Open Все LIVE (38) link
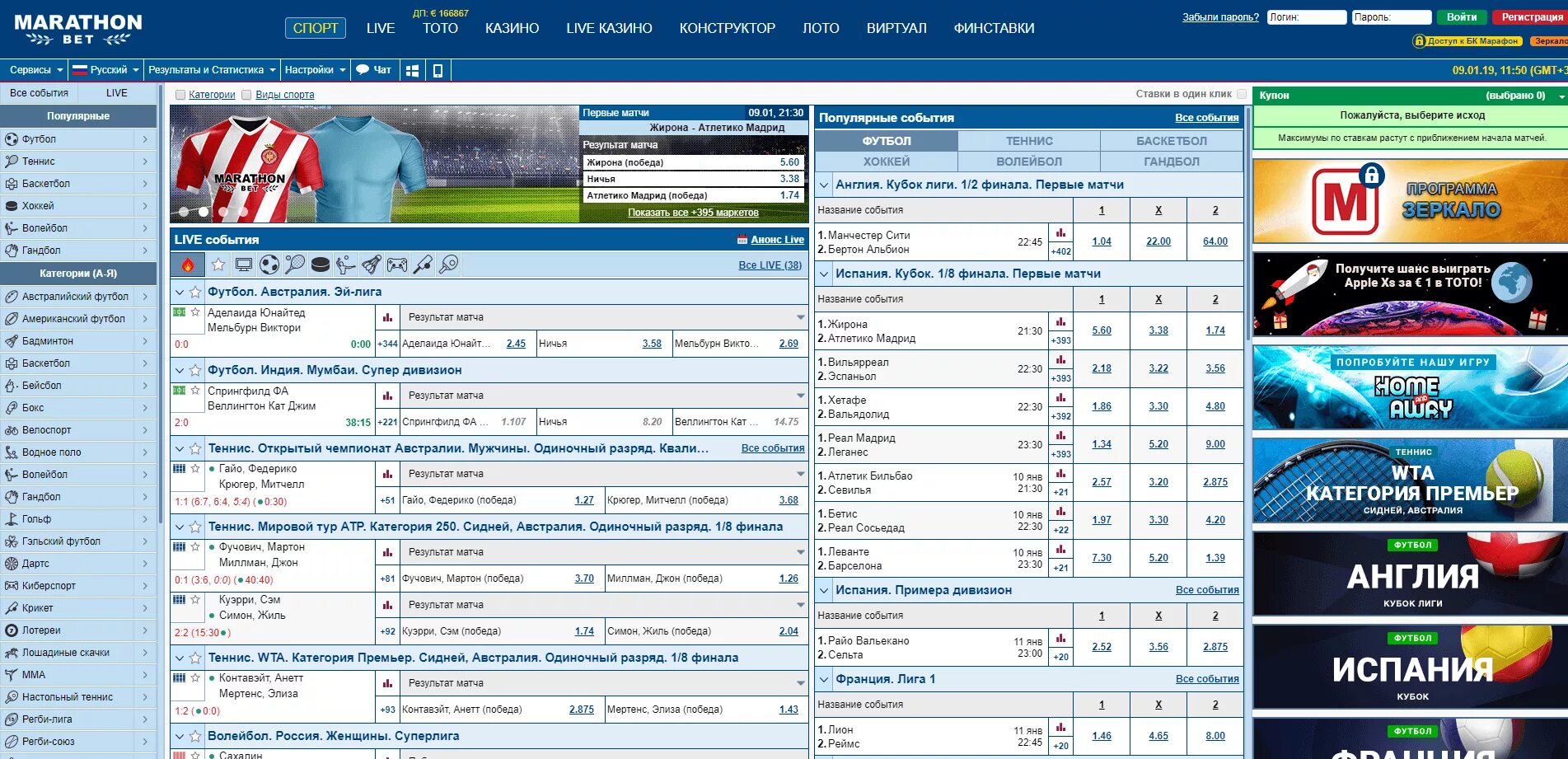This screenshot has height=759, width=1568. click(770, 265)
